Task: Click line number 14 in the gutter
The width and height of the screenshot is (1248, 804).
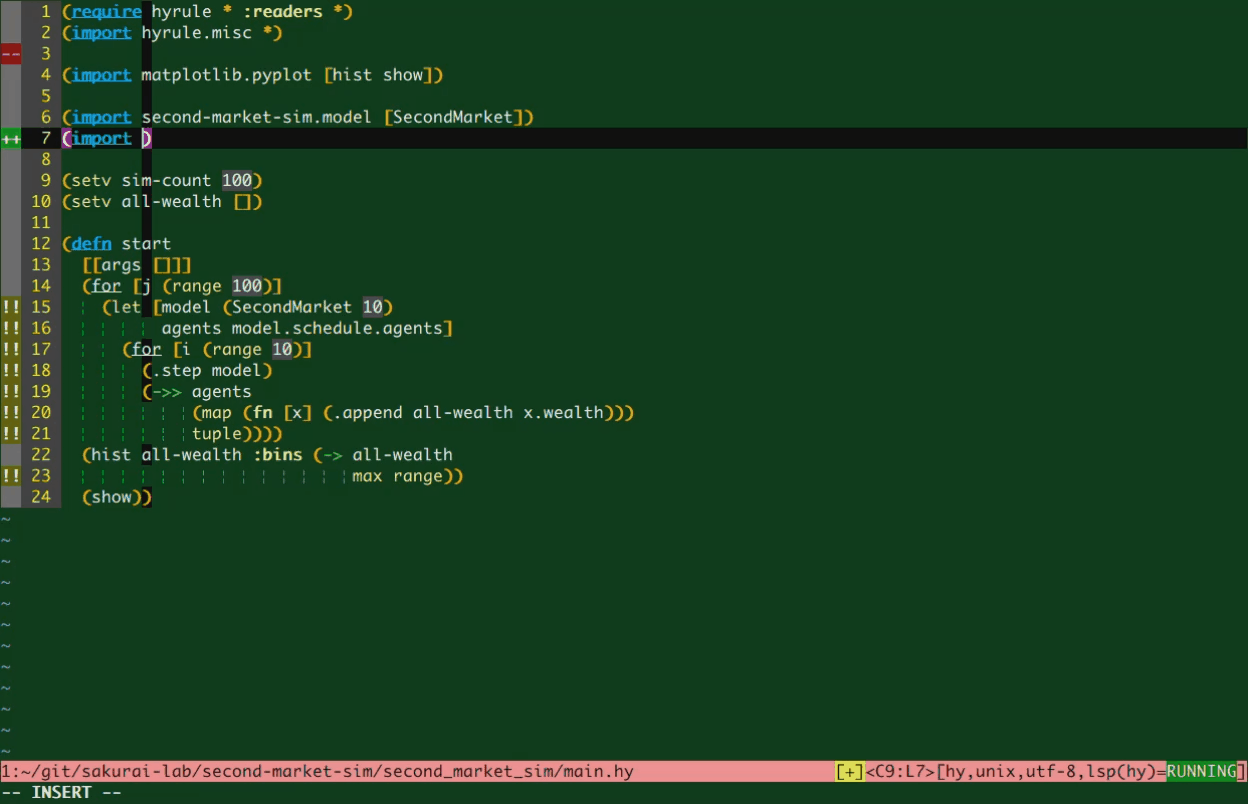Action: click(x=41, y=285)
